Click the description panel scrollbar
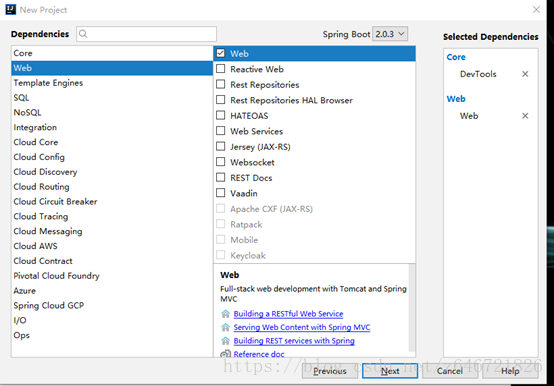The height and width of the screenshot is (386, 554). (412, 307)
